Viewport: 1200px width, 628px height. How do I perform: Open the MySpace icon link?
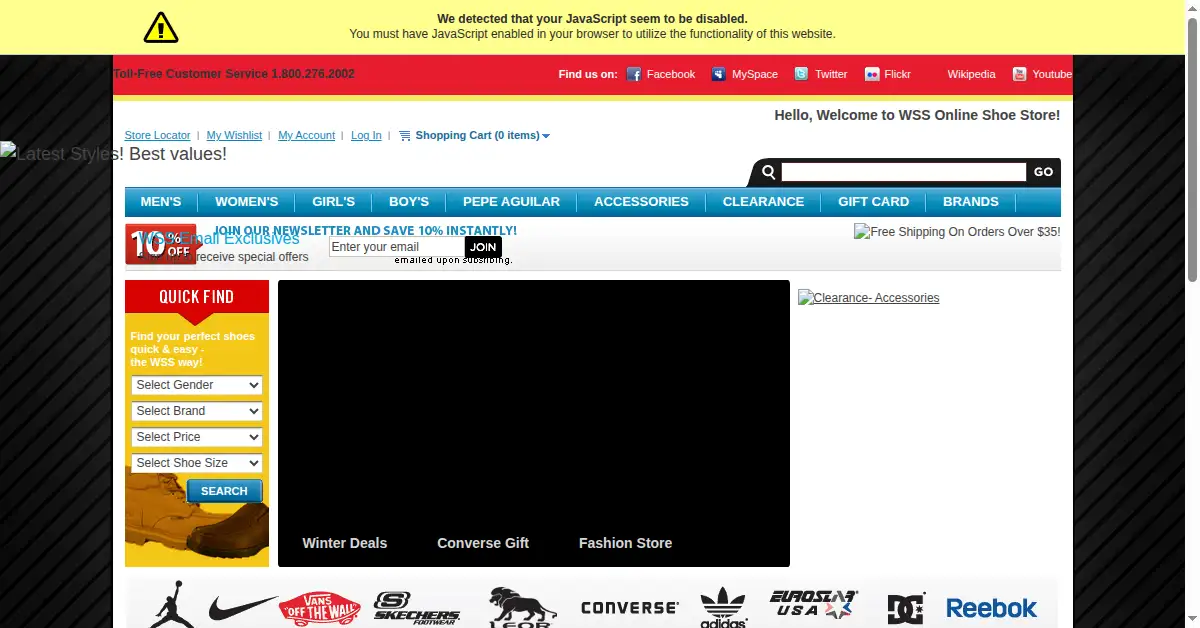click(718, 74)
